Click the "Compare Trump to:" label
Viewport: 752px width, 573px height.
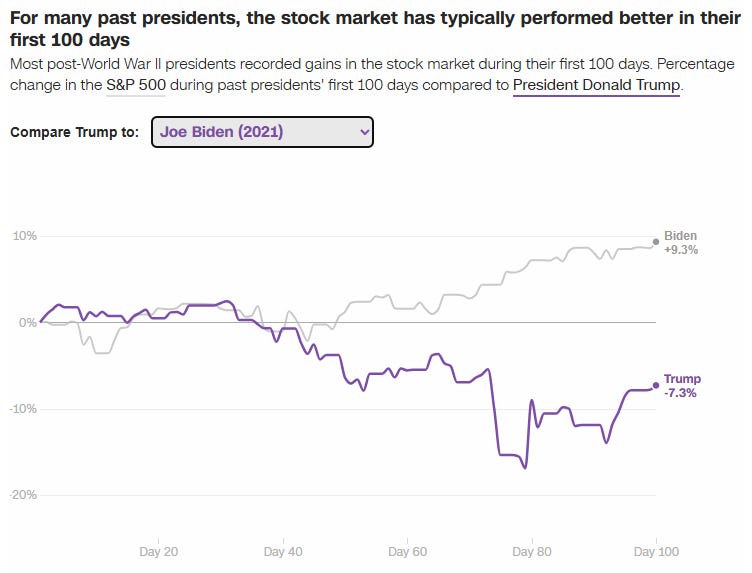75,132
